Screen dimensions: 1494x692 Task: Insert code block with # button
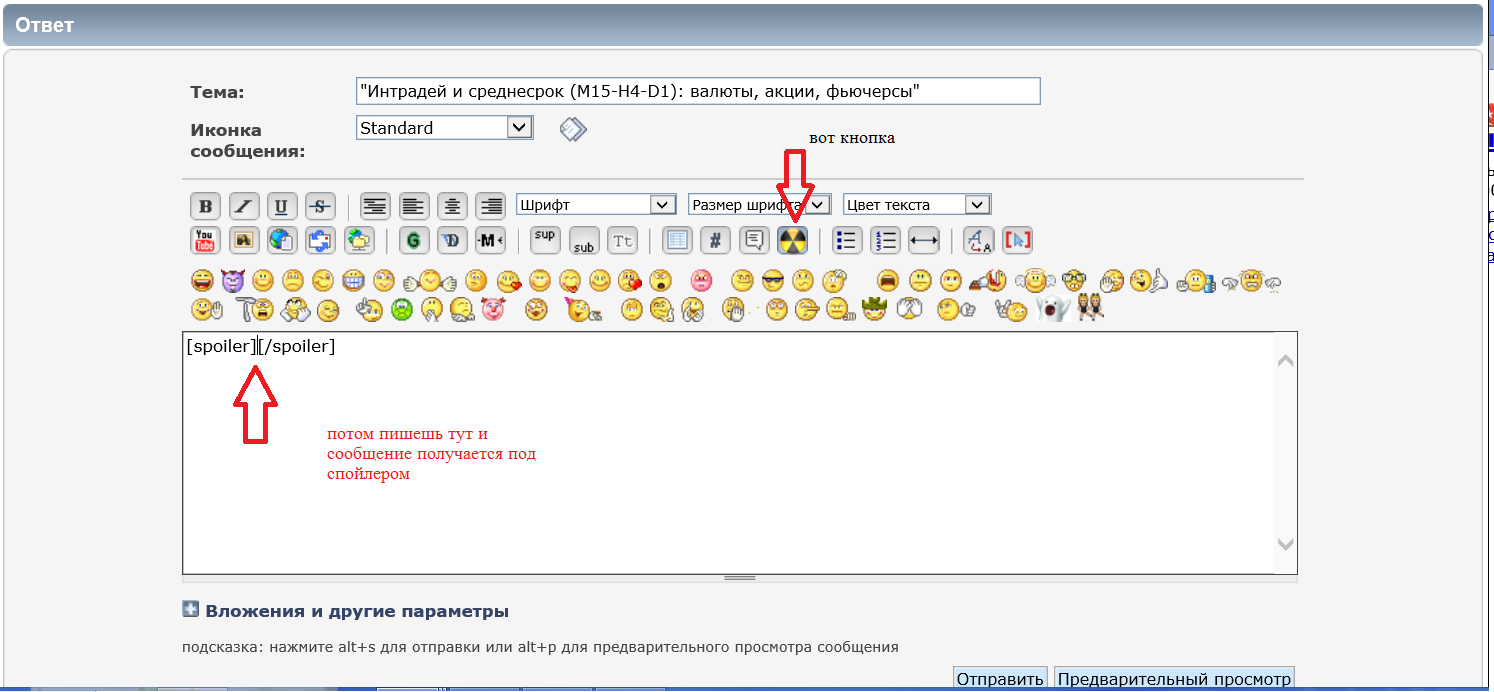[x=715, y=240]
